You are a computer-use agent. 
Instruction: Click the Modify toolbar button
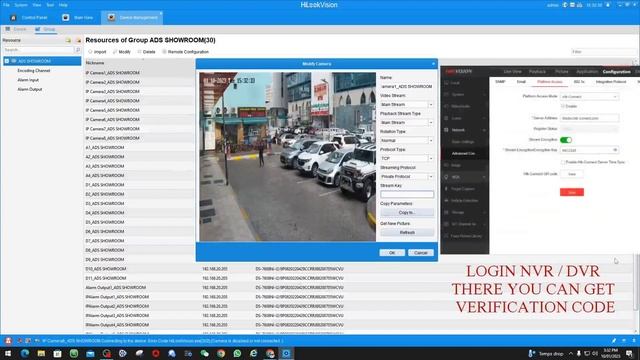point(122,52)
